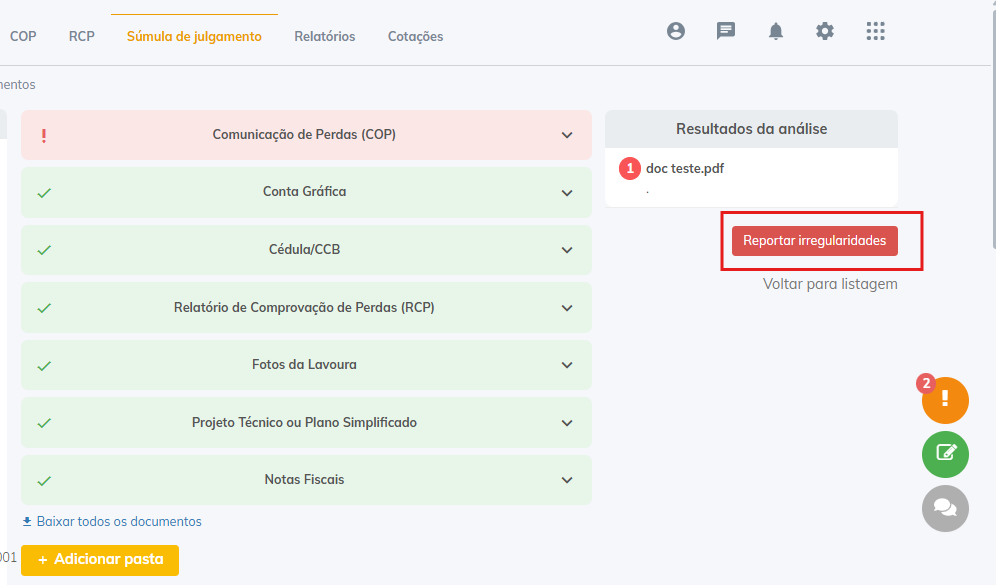
Task: Open the user profile icon
Action: (x=676, y=31)
